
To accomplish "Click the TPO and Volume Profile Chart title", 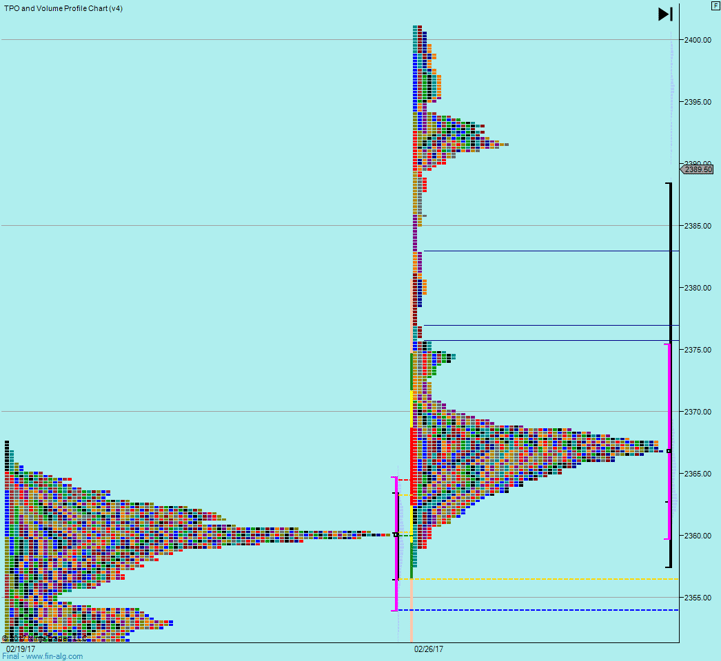I will click(x=64, y=8).
